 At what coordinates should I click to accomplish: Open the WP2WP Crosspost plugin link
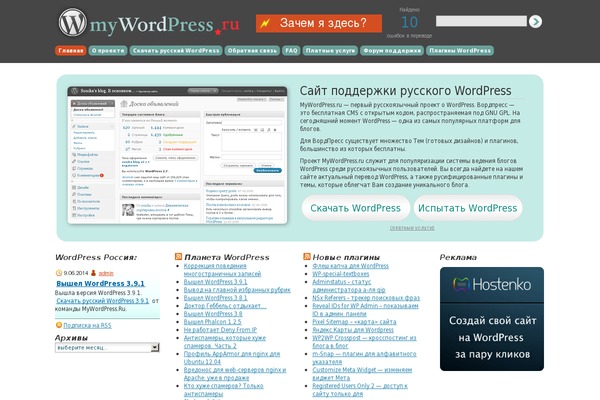tap(364, 342)
